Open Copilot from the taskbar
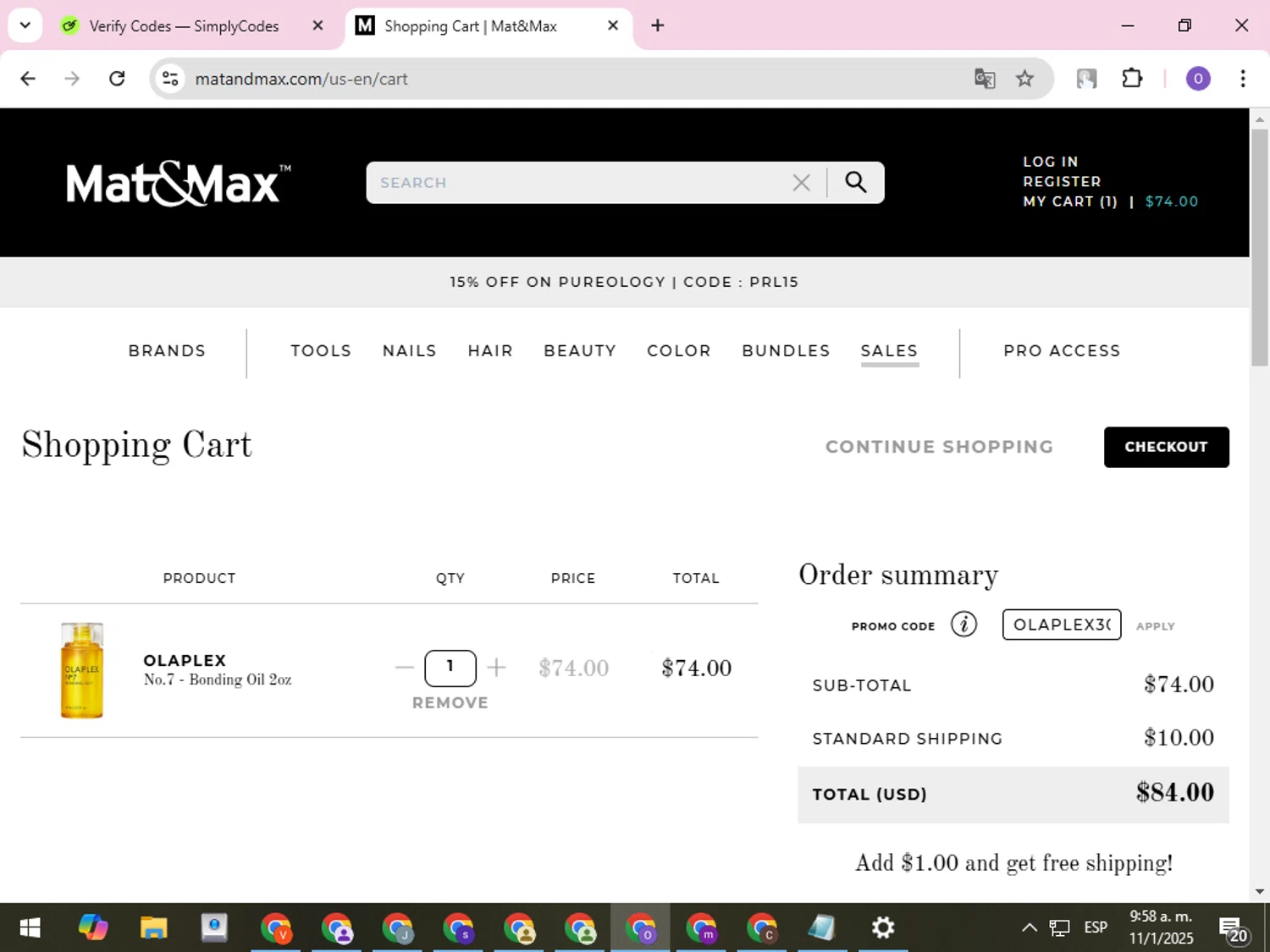The image size is (1270, 952). click(x=93, y=928)
